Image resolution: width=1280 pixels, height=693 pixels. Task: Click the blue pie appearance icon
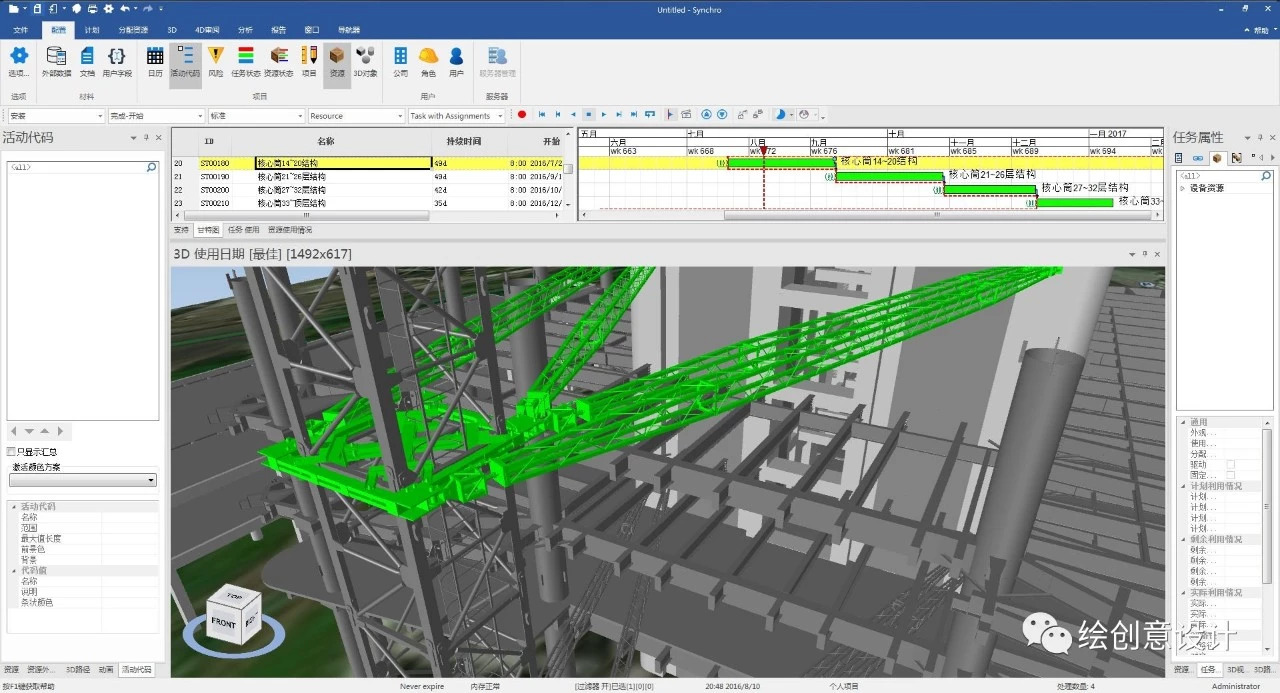[781, 115]
